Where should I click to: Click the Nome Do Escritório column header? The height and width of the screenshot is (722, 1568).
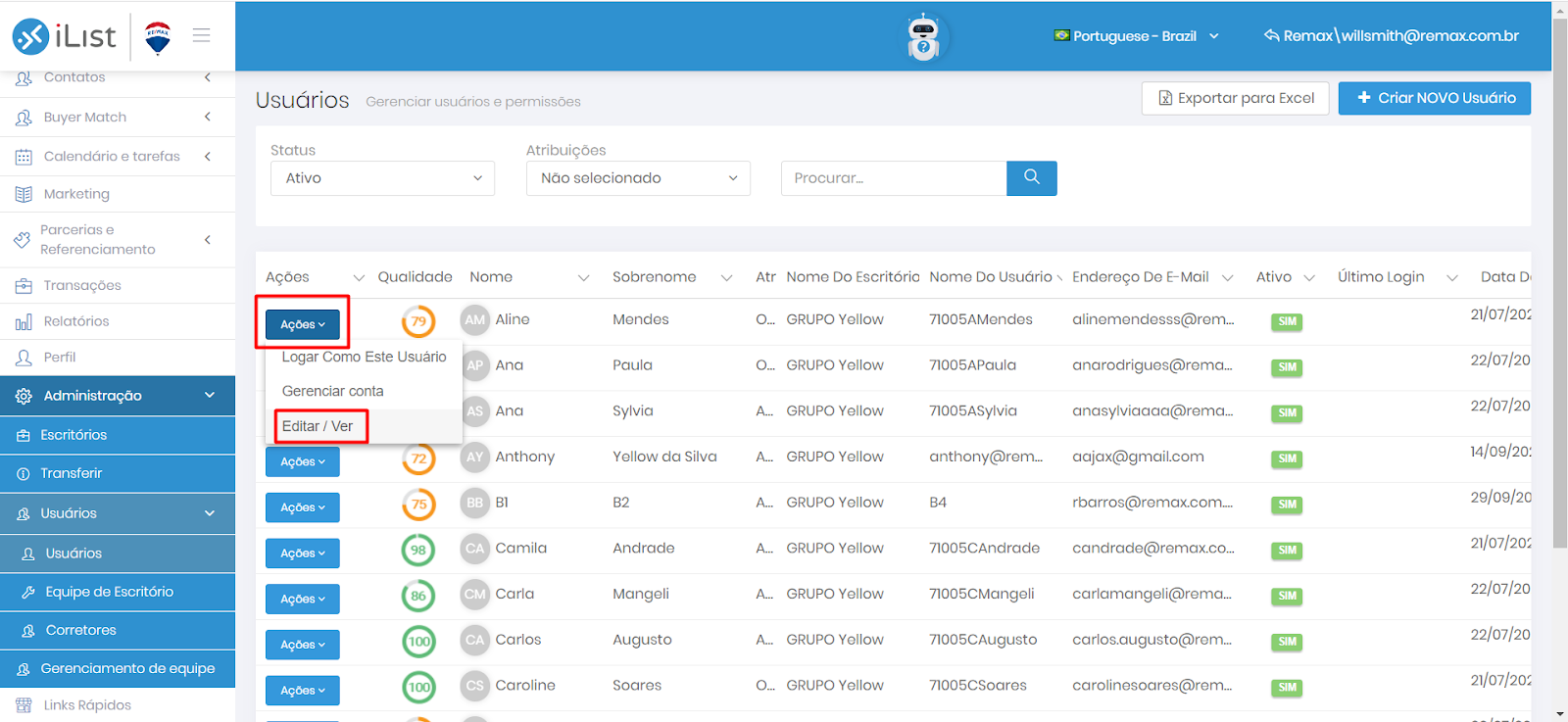(x=853, y=277)
